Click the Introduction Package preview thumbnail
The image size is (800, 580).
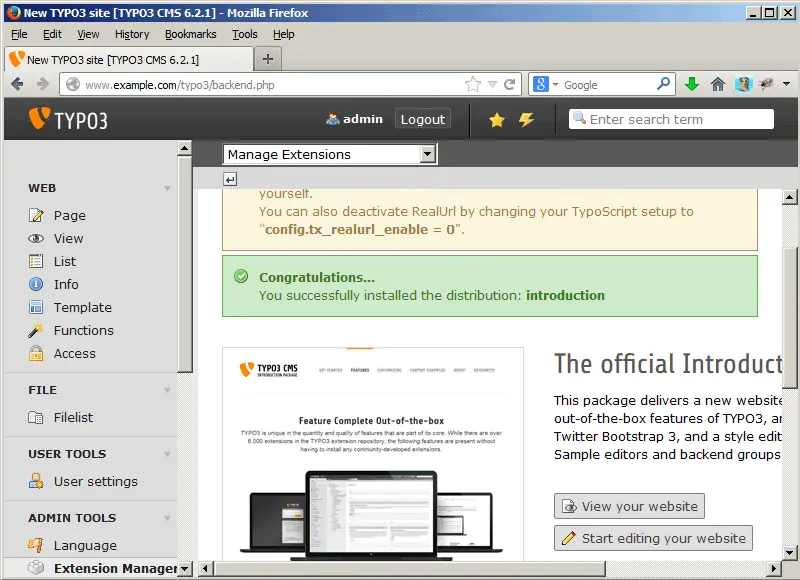point(372,454)
